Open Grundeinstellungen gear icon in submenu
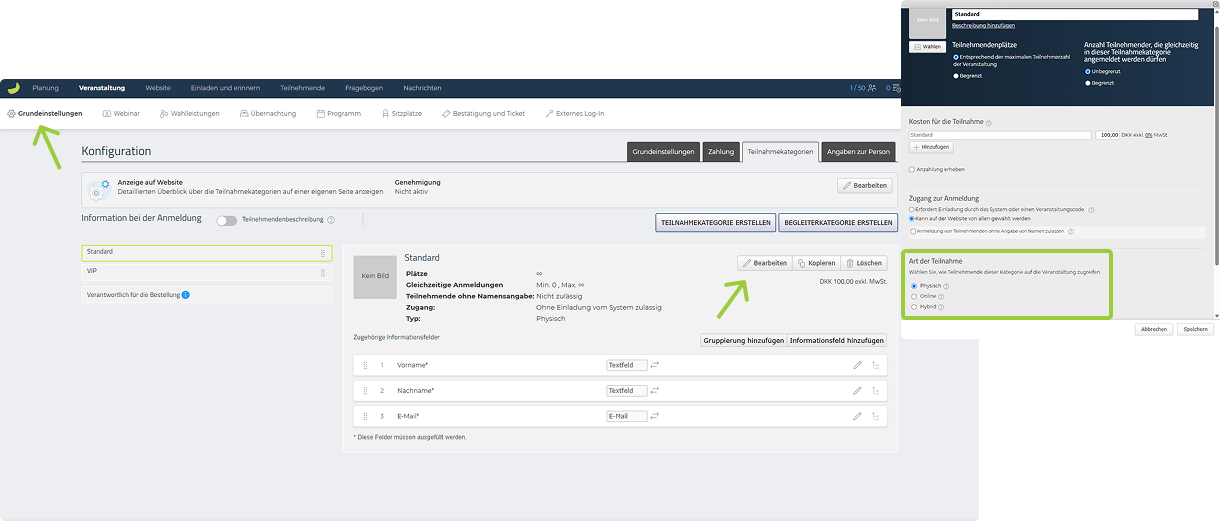 11,114
